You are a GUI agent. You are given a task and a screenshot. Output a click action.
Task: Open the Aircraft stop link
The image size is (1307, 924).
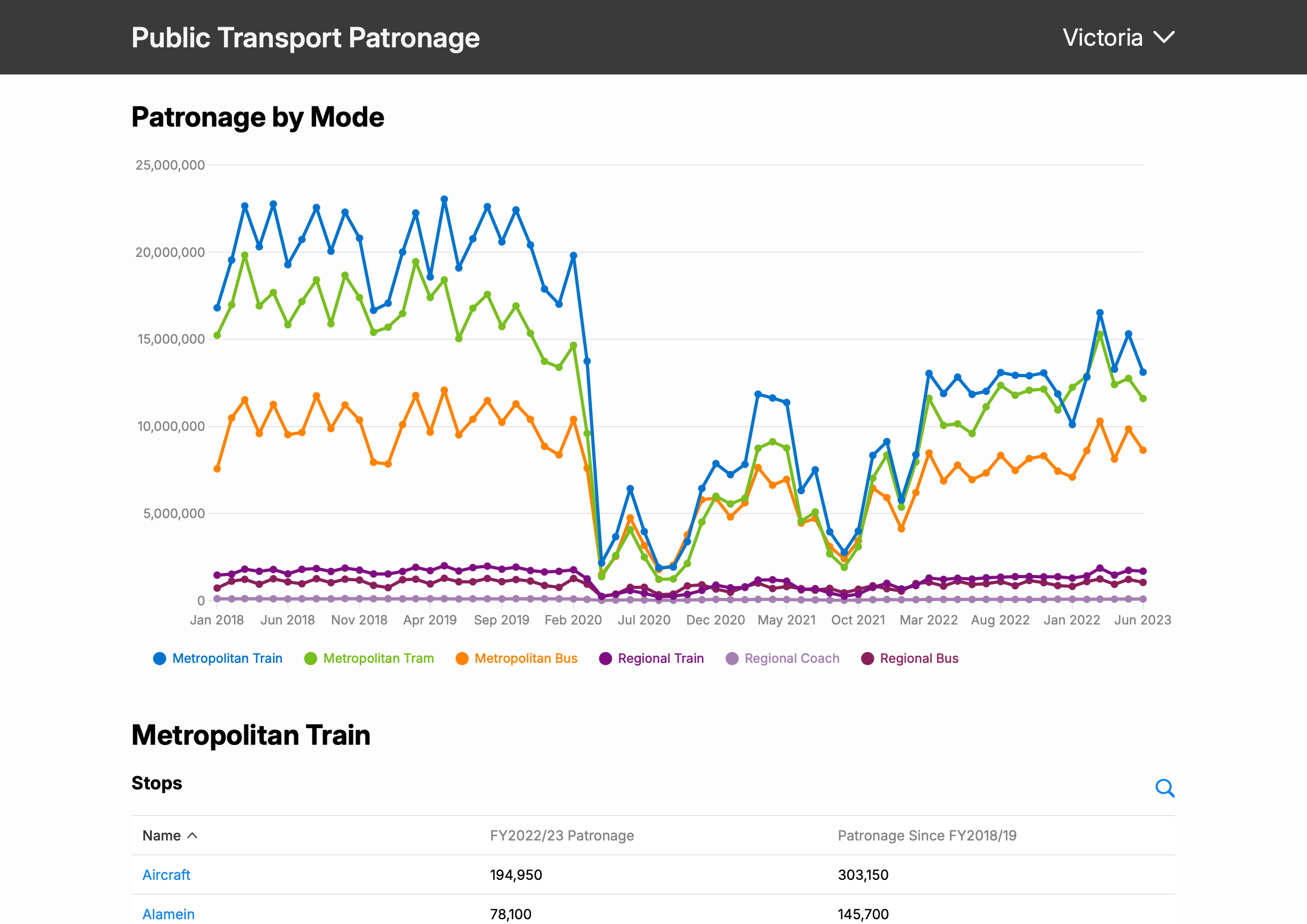(166, 875)
